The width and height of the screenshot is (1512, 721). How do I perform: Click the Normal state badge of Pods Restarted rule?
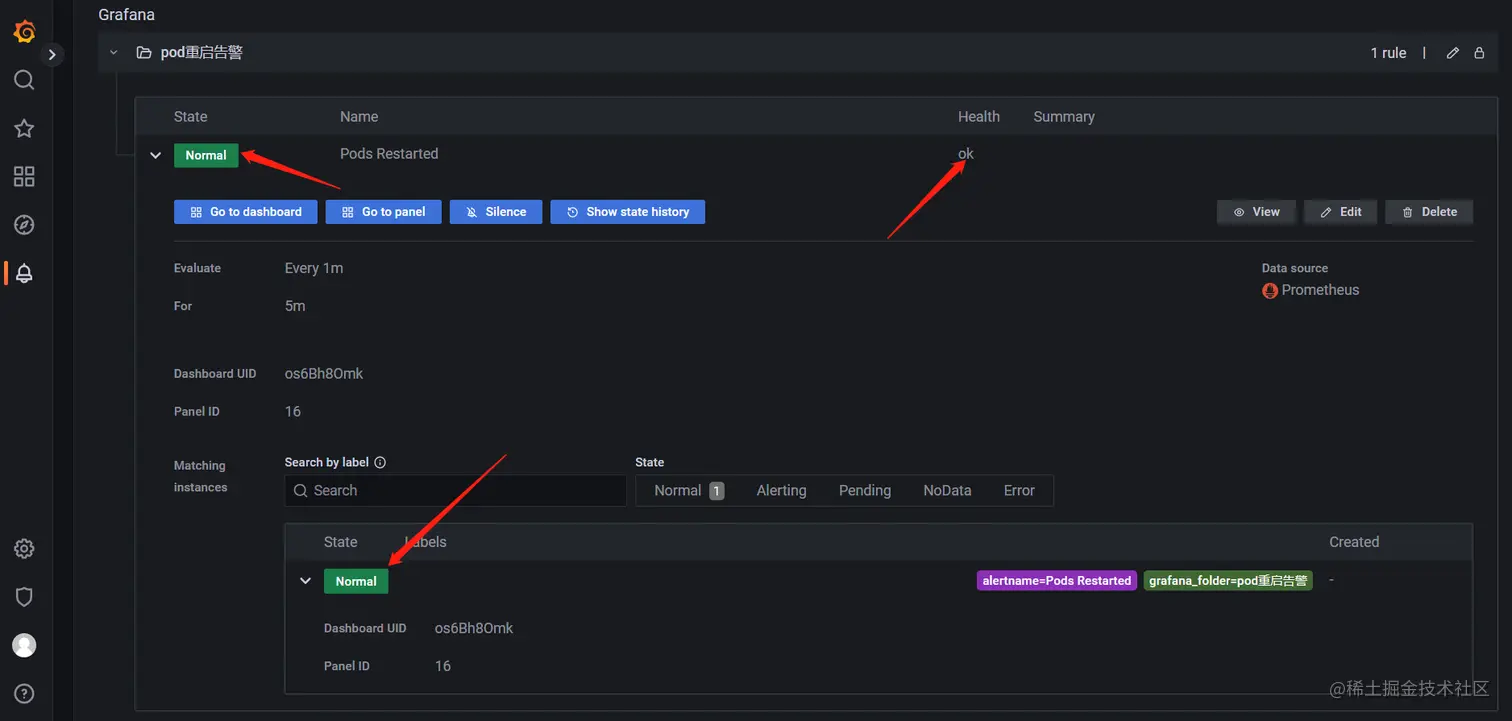click(x=206, y=155)
